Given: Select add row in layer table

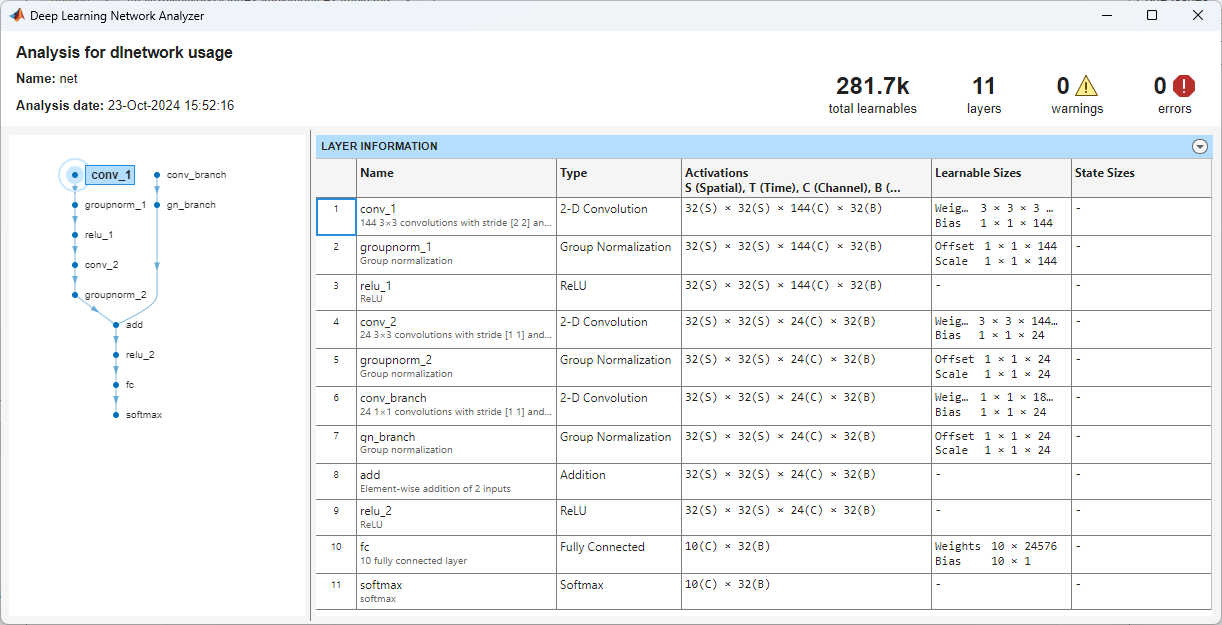Looking at the screenshot, I should point(763,482).
